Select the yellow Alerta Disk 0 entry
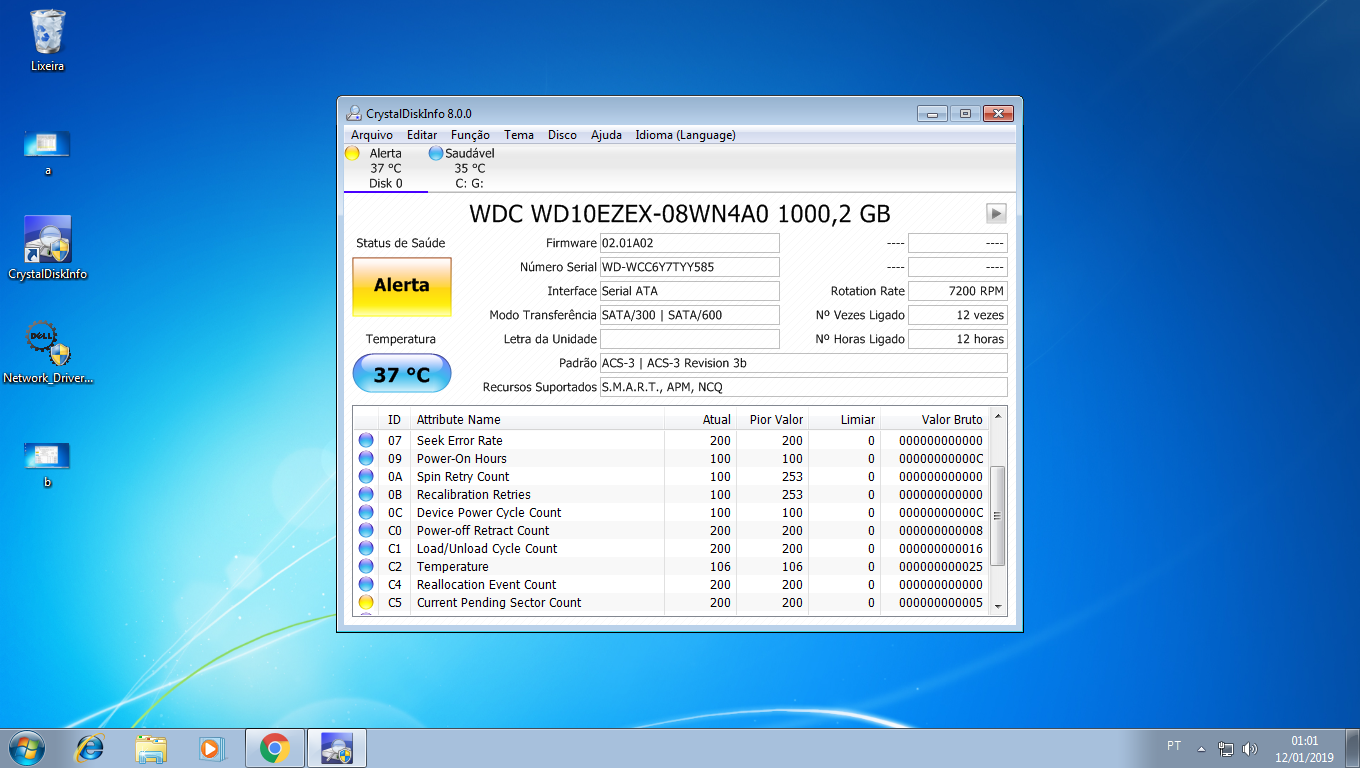1360x768 pixels. click(x=385, y=168)
